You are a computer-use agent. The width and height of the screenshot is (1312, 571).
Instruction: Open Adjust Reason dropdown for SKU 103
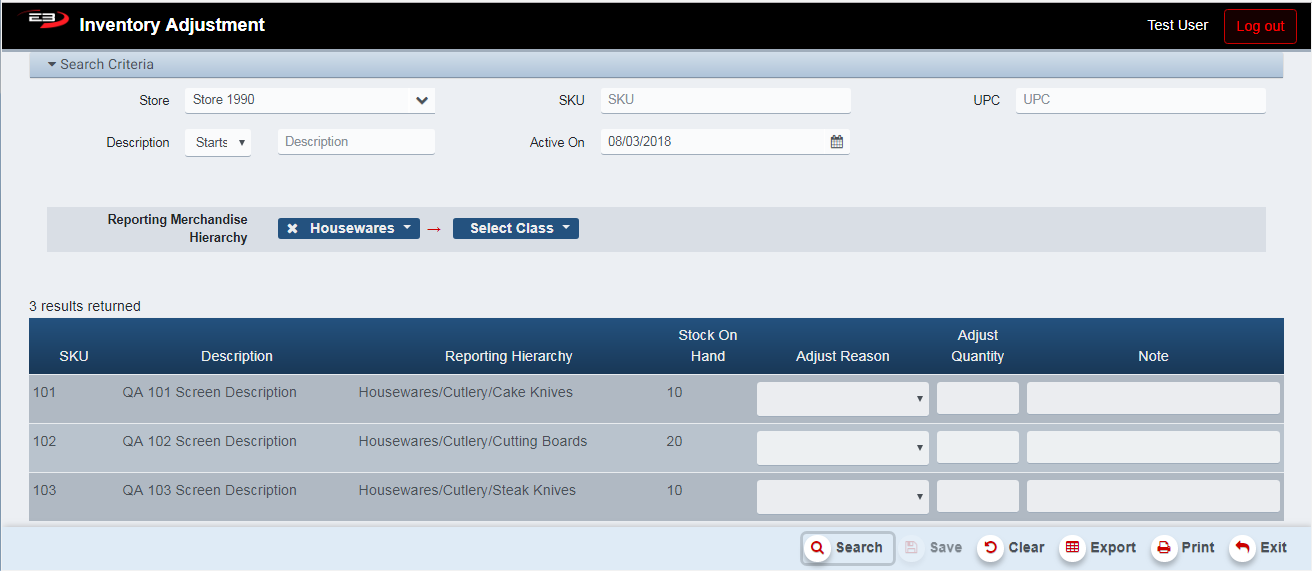click(842, 496)
